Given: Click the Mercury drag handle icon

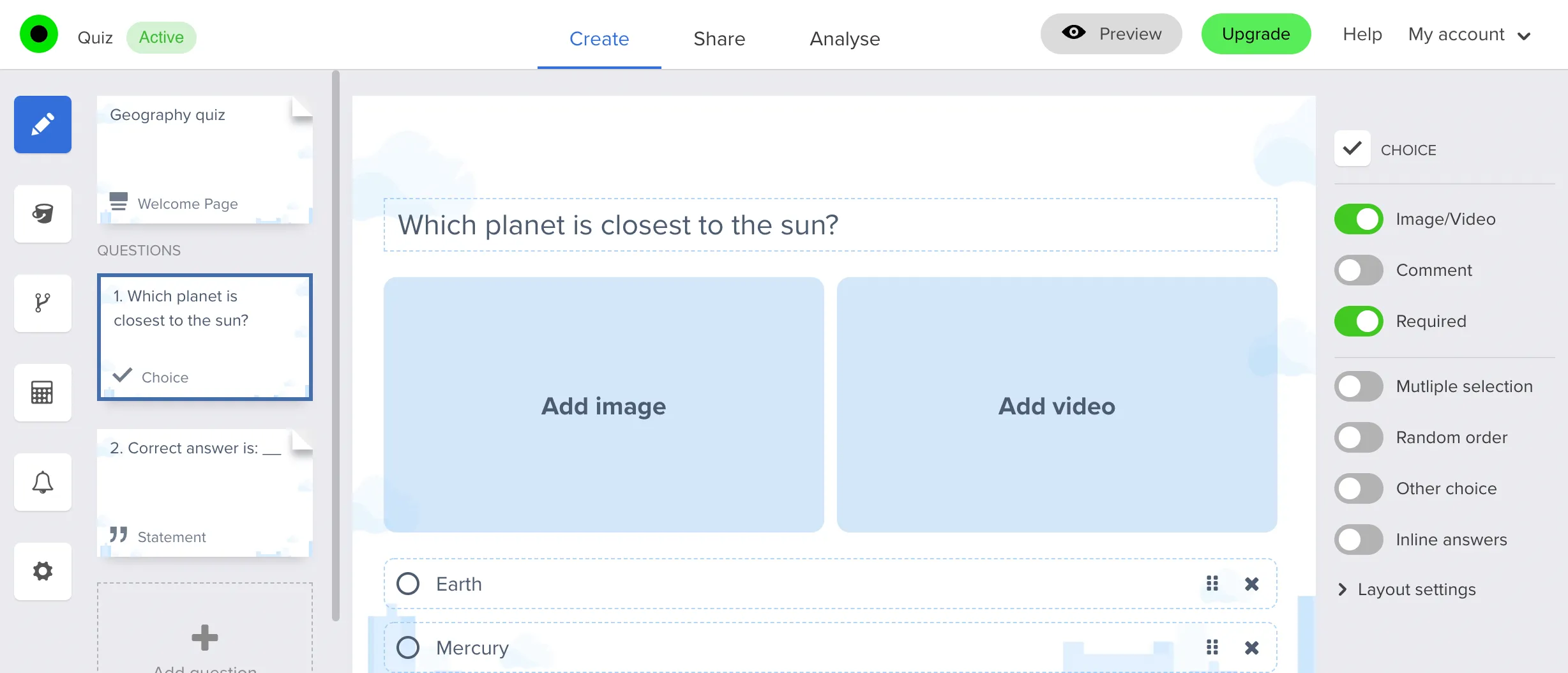Looking at the screenshot, I should [1212, 647].
